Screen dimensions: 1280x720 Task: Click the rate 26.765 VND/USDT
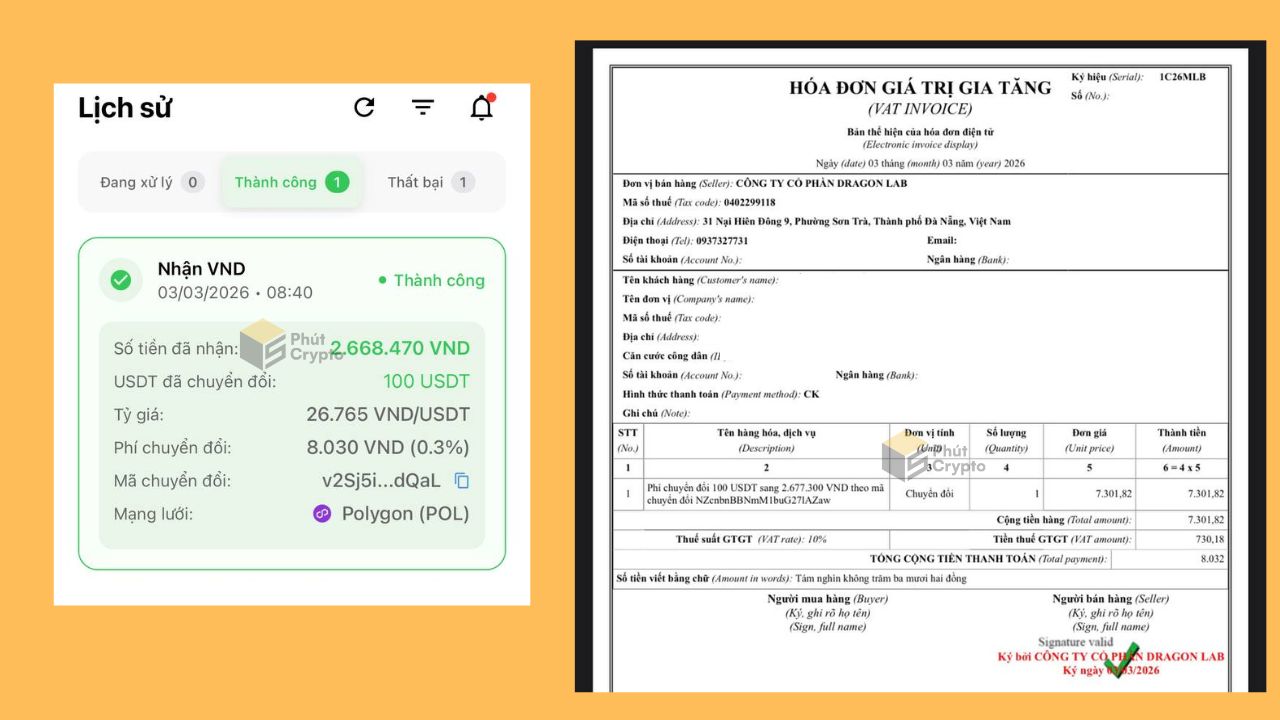(x=388, y=414)
